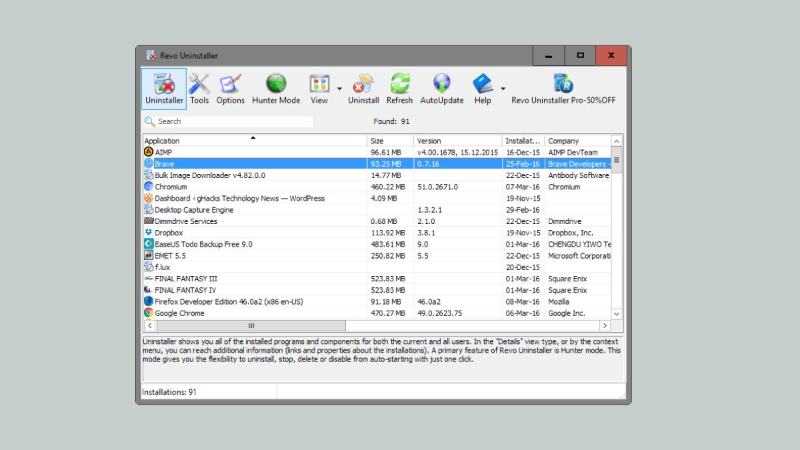Open the Options toolbar icon

click(230, 89)
